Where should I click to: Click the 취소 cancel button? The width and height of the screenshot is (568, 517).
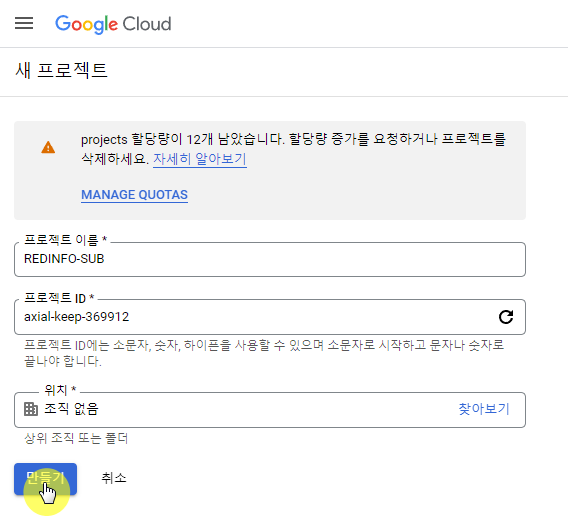(114, 478)
